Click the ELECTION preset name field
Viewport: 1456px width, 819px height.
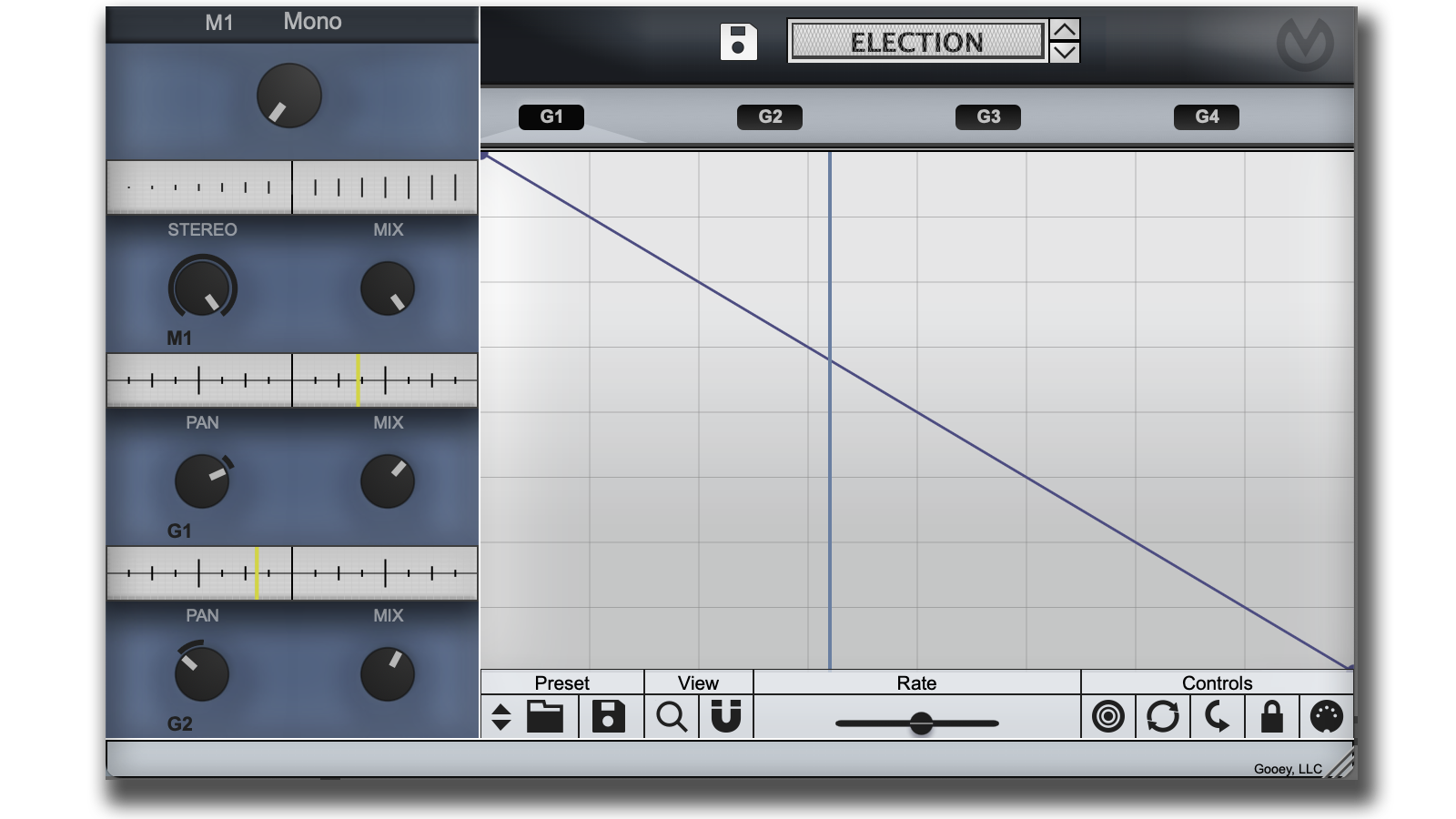pos(917,42)
